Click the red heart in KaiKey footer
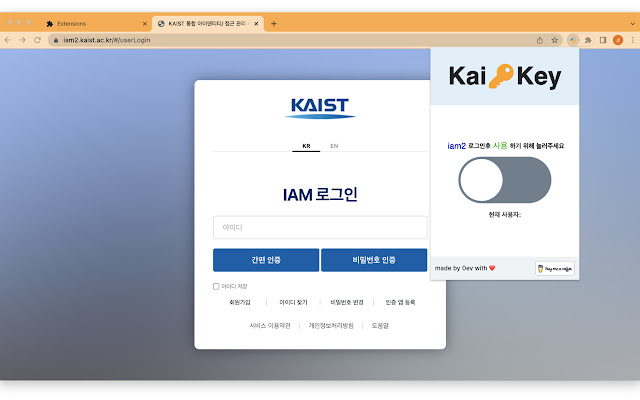Viewport: 640px width, 400px height. (x=492, y=268)
